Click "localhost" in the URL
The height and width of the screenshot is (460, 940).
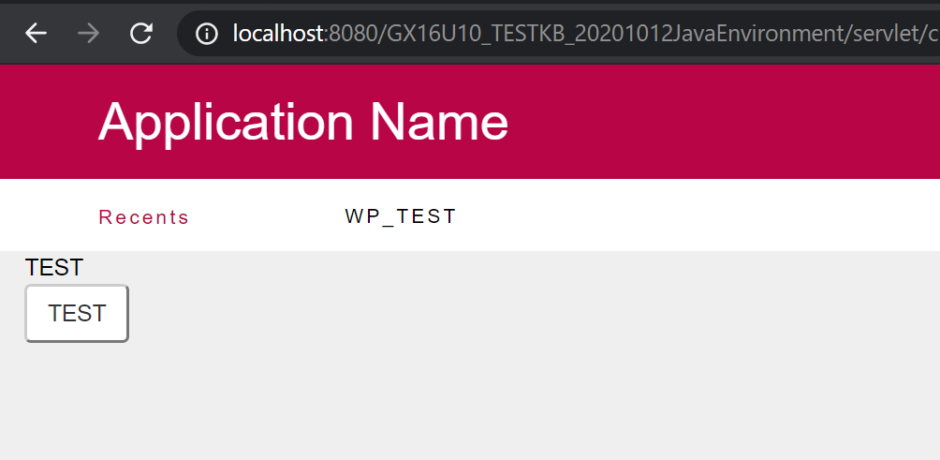click(279, 35)
